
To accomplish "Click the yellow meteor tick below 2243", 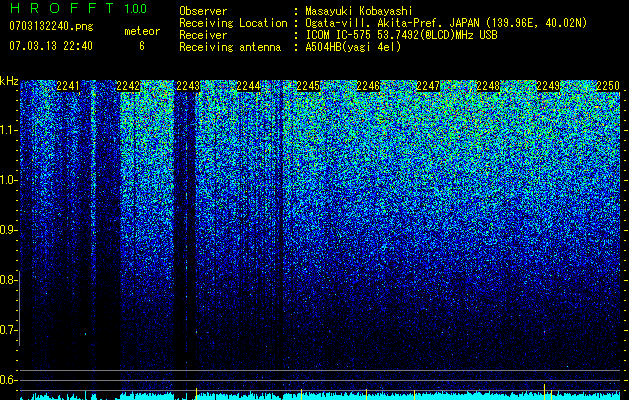I will point(196,394).
